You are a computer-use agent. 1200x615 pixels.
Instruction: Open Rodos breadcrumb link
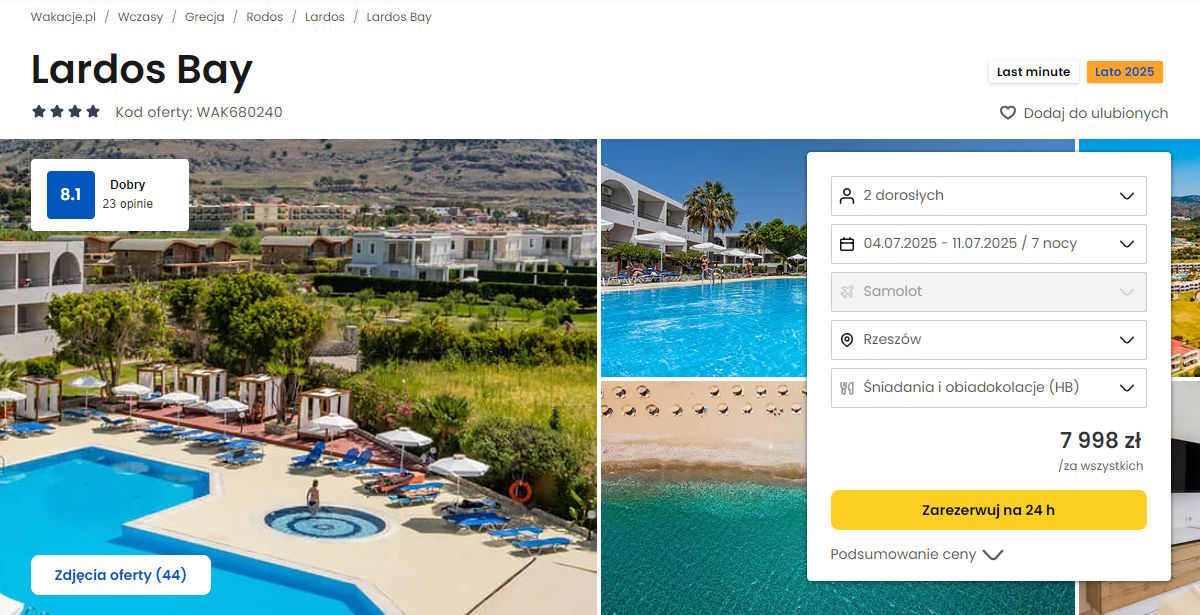[265, 17]
